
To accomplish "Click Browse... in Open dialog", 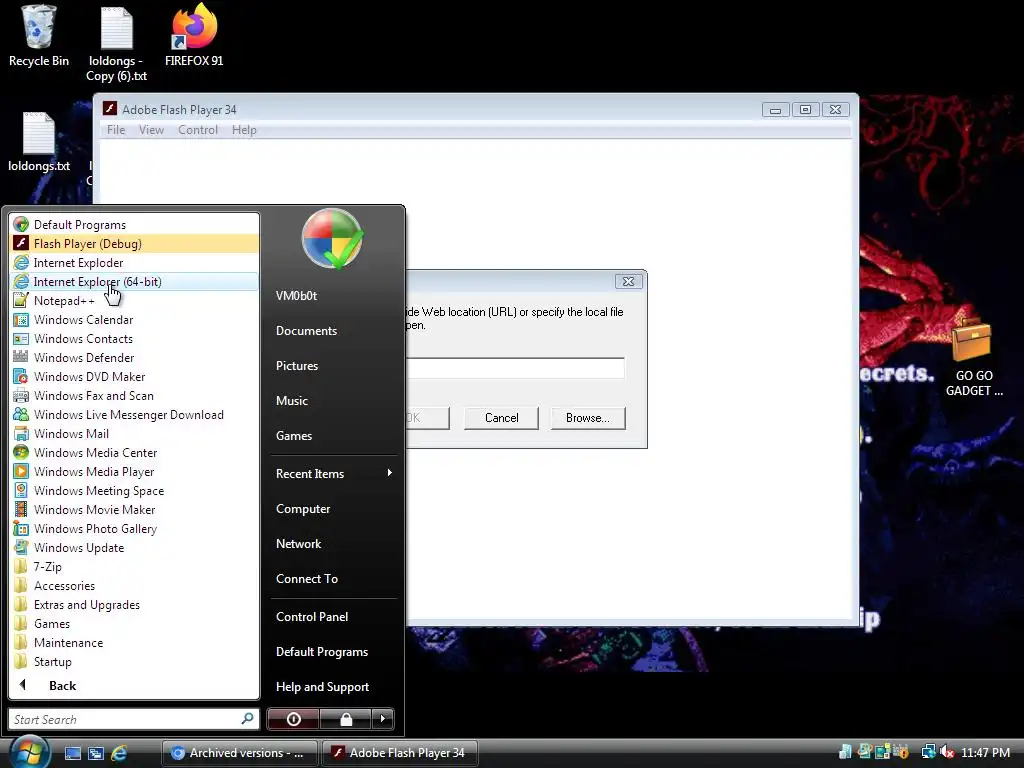I will pyautogui.click(x=588, y=418).
